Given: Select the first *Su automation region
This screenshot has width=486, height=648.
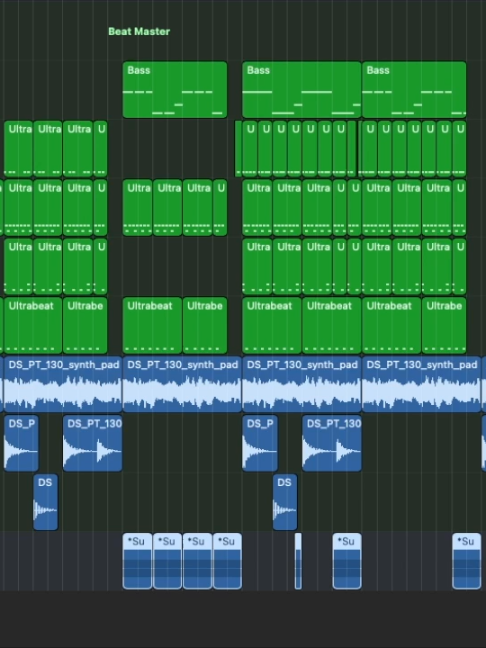Looking at the screenshot, I should pyautogui.click(x=137, y=561).
